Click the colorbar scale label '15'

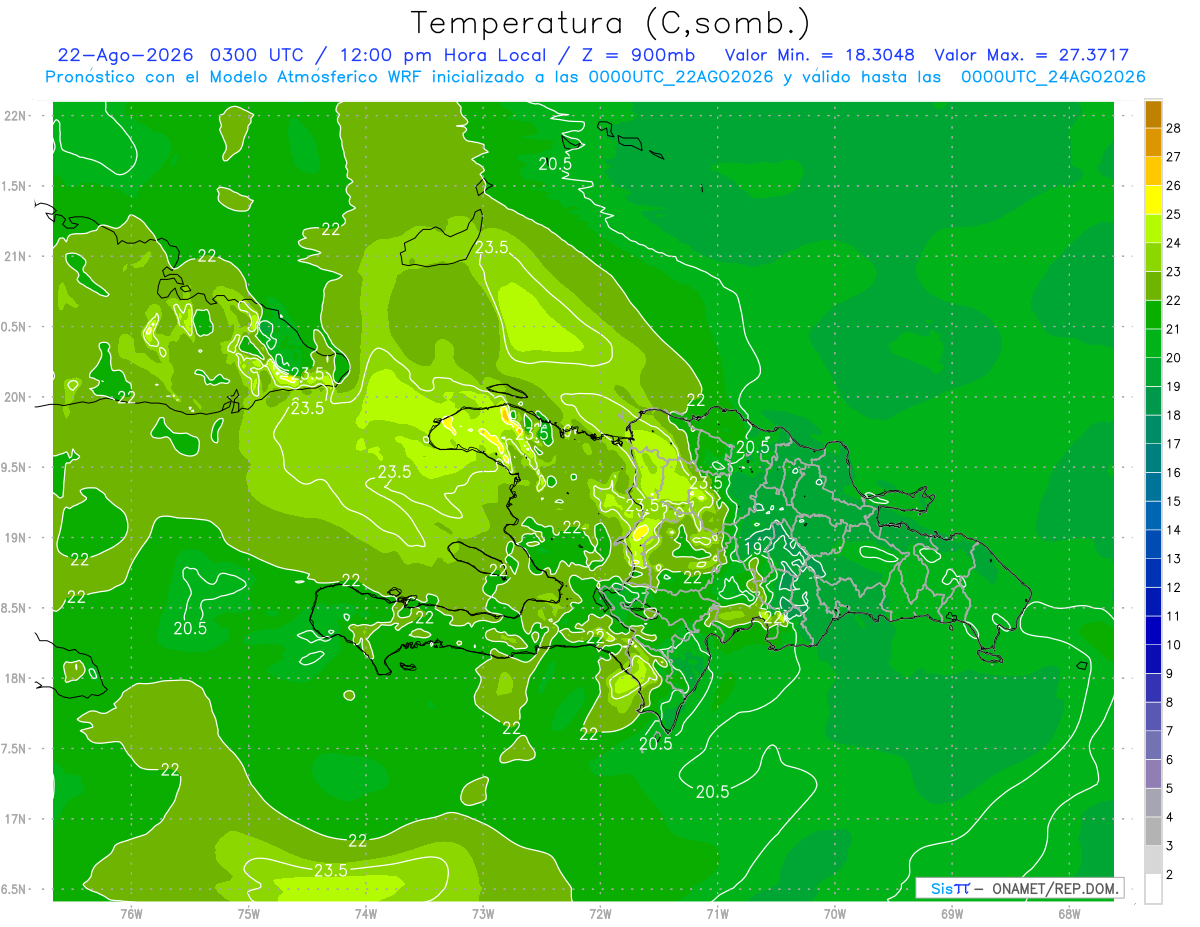click(x=1174, y=501)
